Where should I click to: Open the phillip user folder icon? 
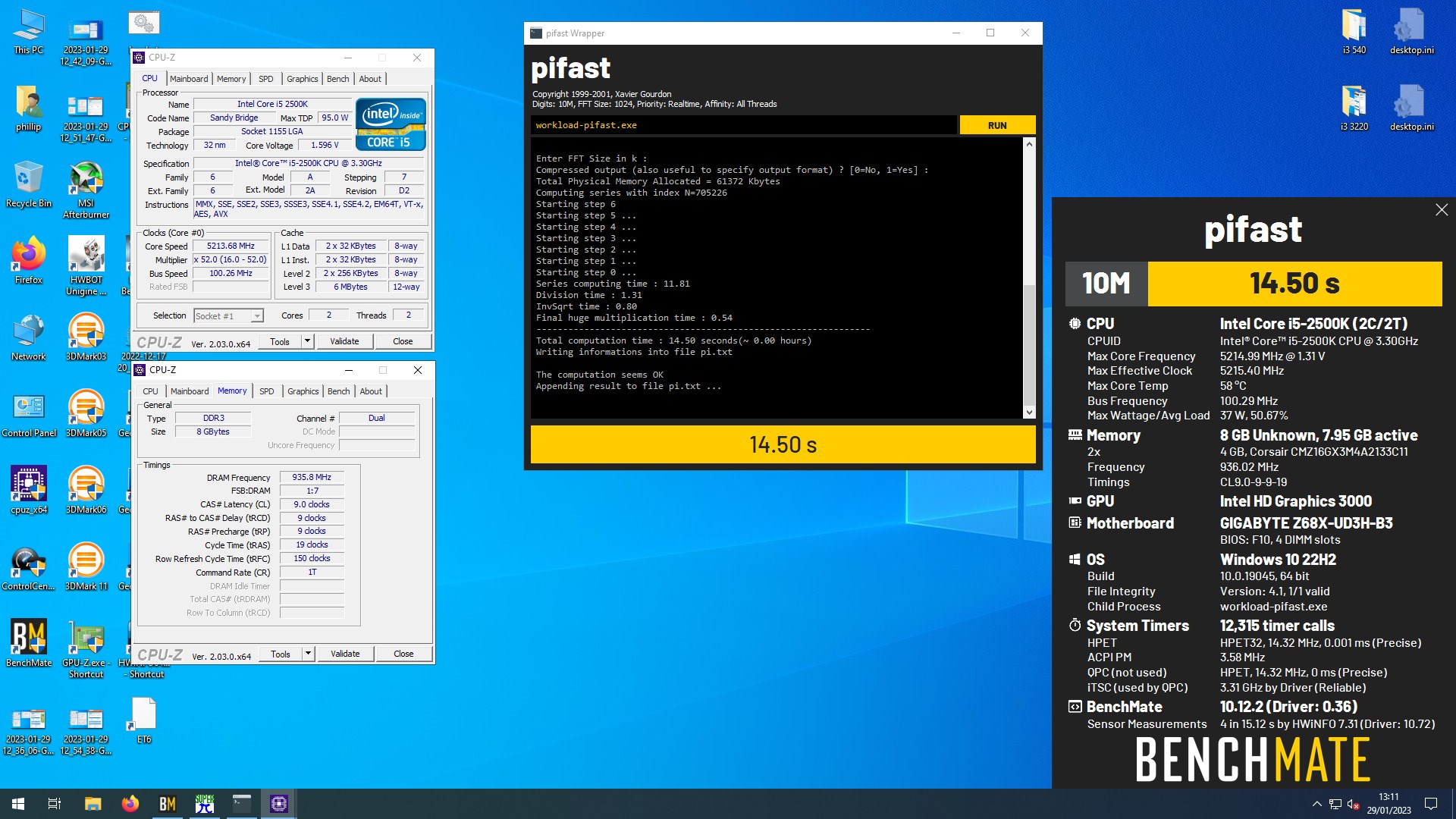tap(29, 108)
